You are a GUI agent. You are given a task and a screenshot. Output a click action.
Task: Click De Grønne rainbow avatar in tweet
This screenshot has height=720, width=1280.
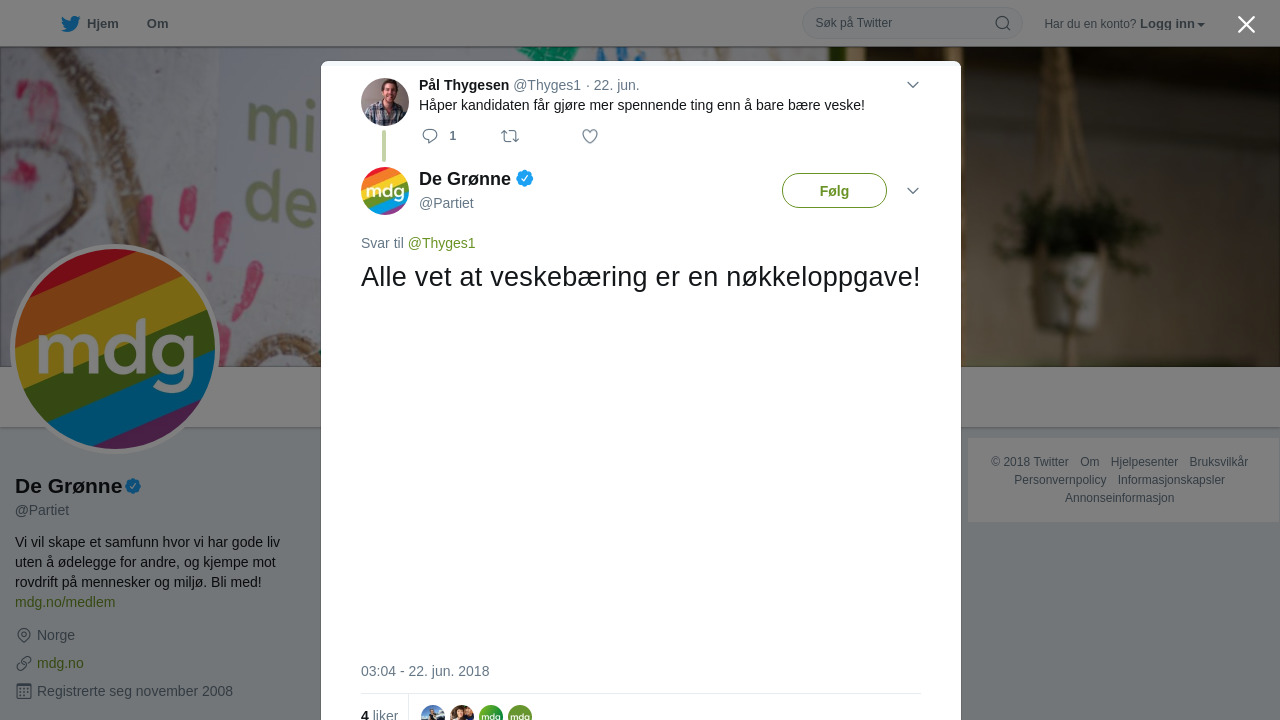(x=385, y=191)
